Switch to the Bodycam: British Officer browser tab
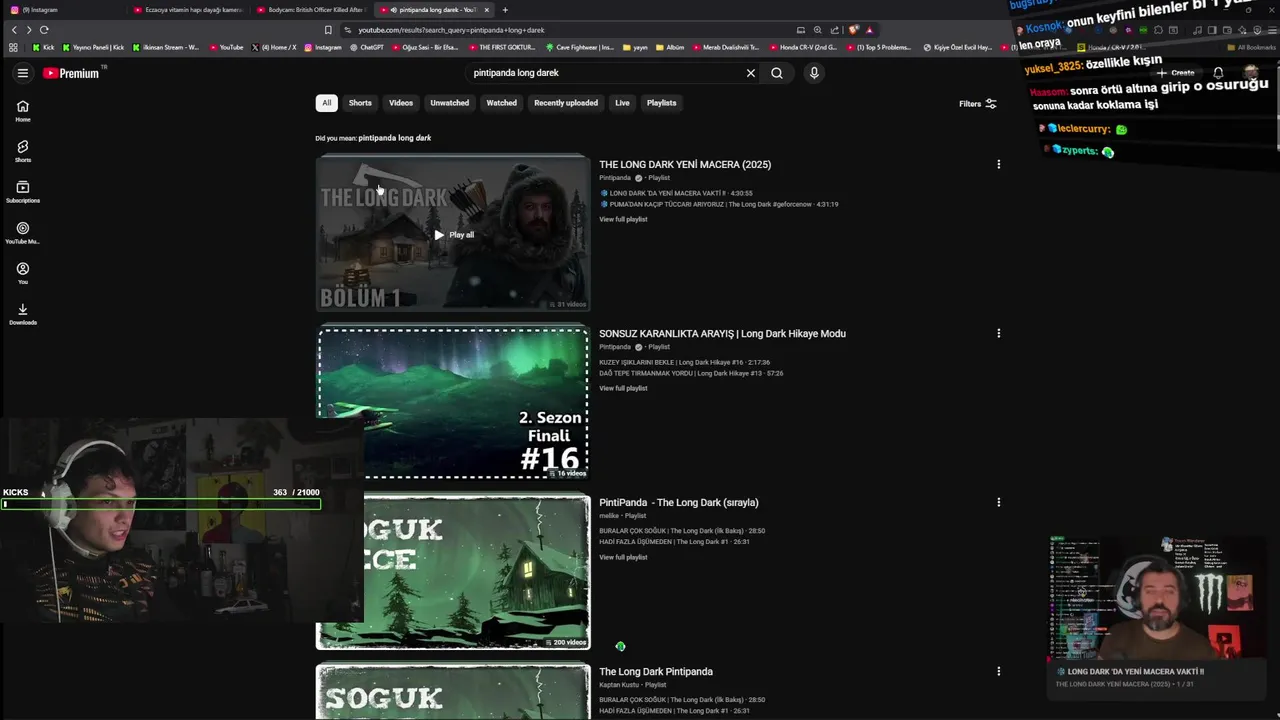 click(x=311, y=10)
